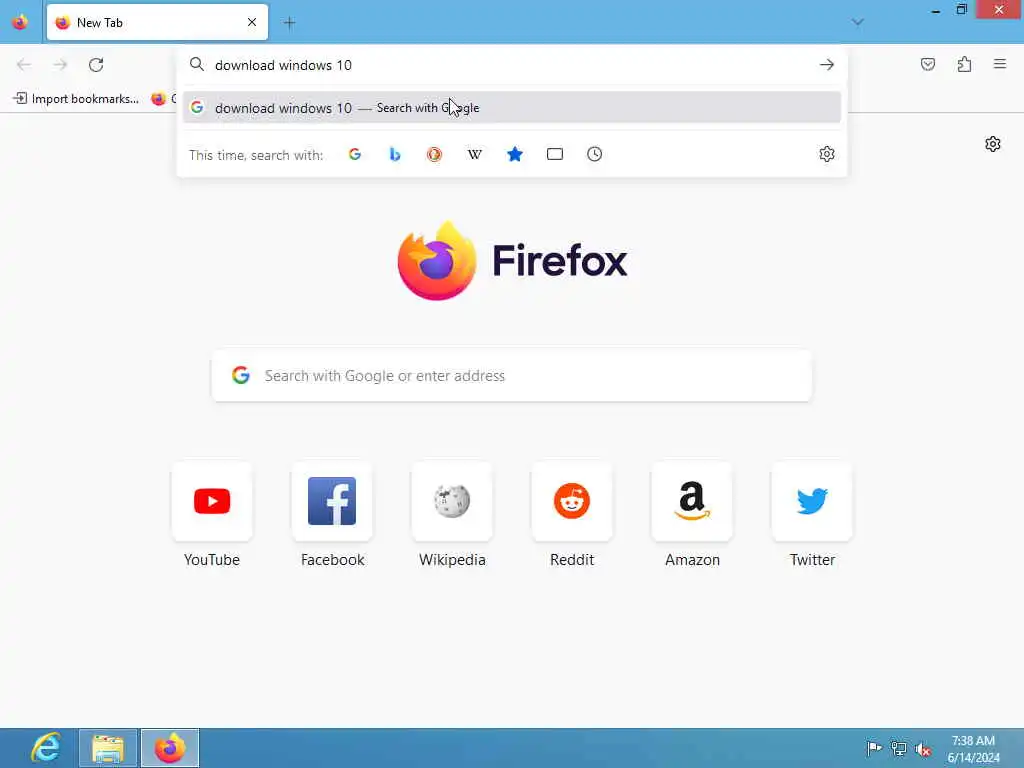Reload the current page
This screenshot has height=768, width=1024.
click(x=96, y=65)
